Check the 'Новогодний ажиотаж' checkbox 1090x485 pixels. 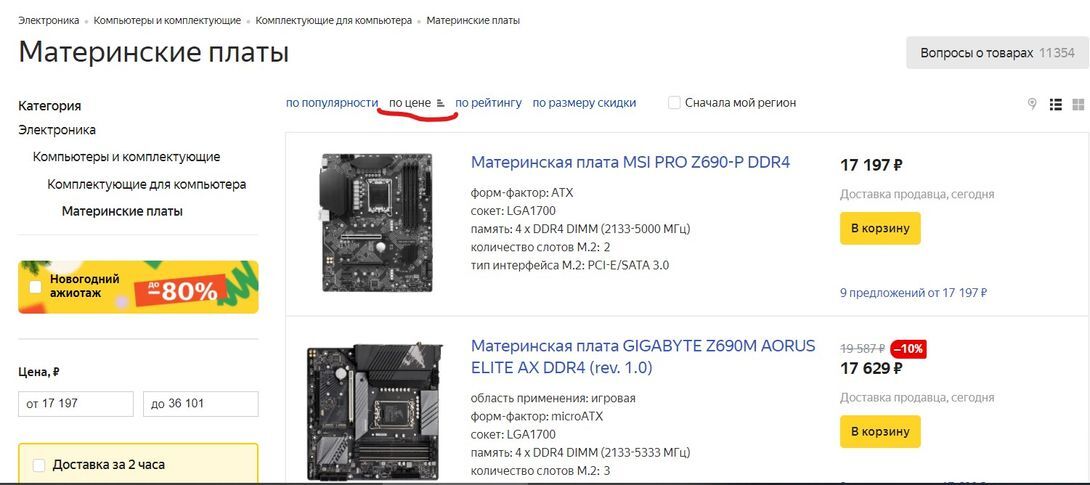[35, 287]
